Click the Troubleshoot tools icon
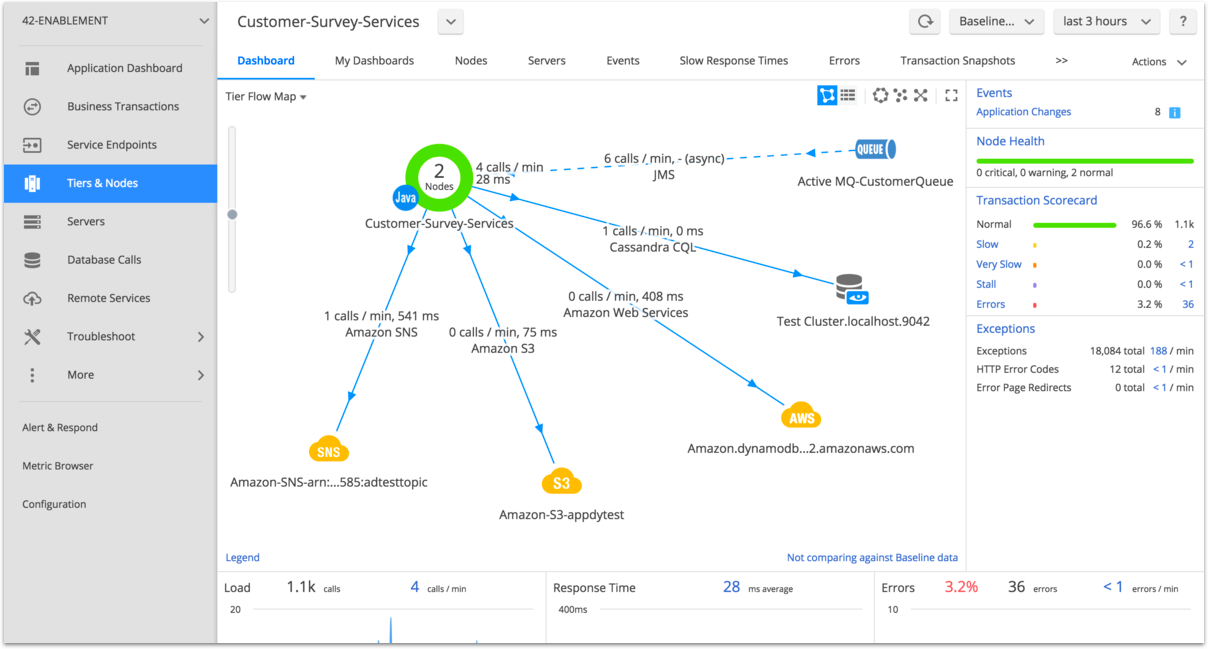The width and height of the screenshot is (1208, 649). pos(32,337)
